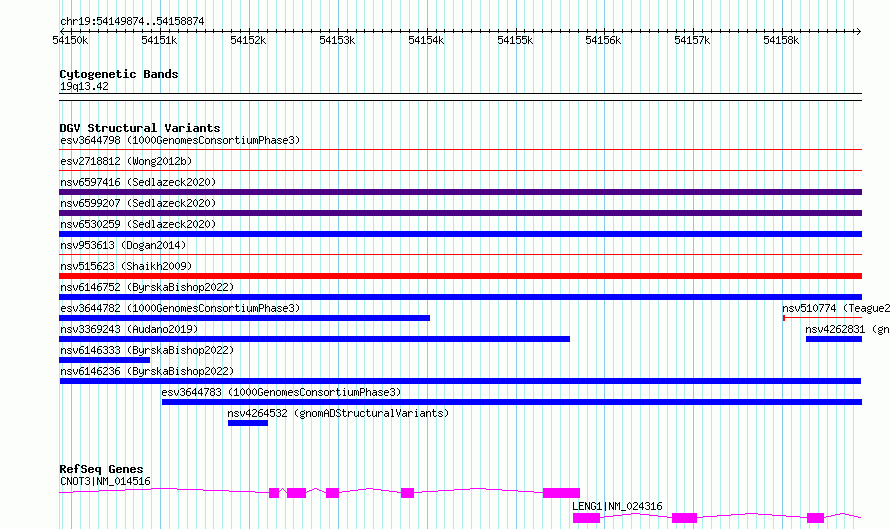The image size is (890, 529).
Task: Select the RefSeq Genes track title
Action: pyautogui.click(x=101, y=469)
